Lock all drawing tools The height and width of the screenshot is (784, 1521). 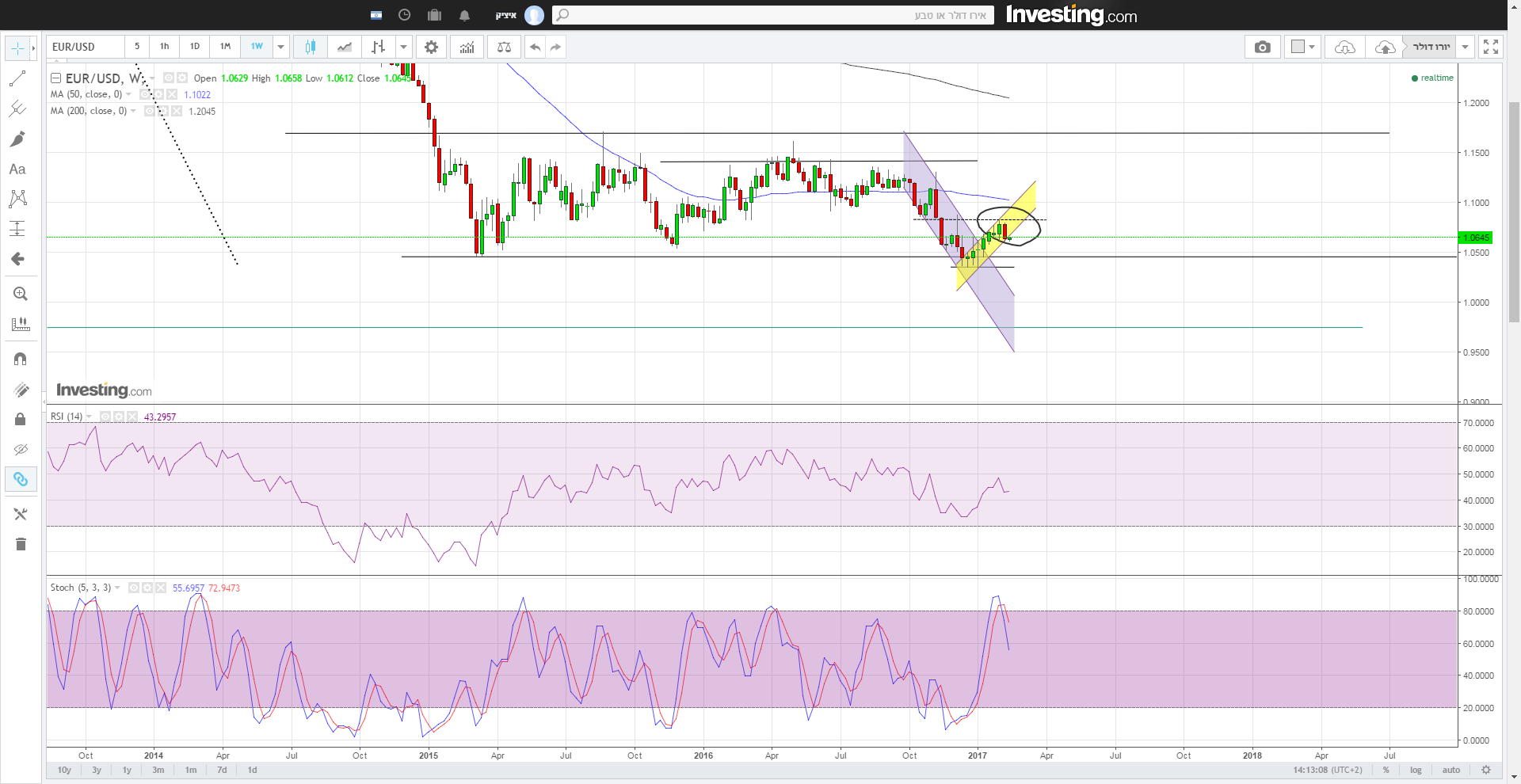click(21, 419)
